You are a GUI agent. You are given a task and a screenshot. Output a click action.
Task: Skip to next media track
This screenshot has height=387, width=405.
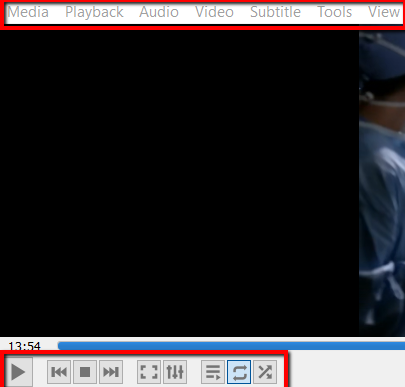point(111,372)
